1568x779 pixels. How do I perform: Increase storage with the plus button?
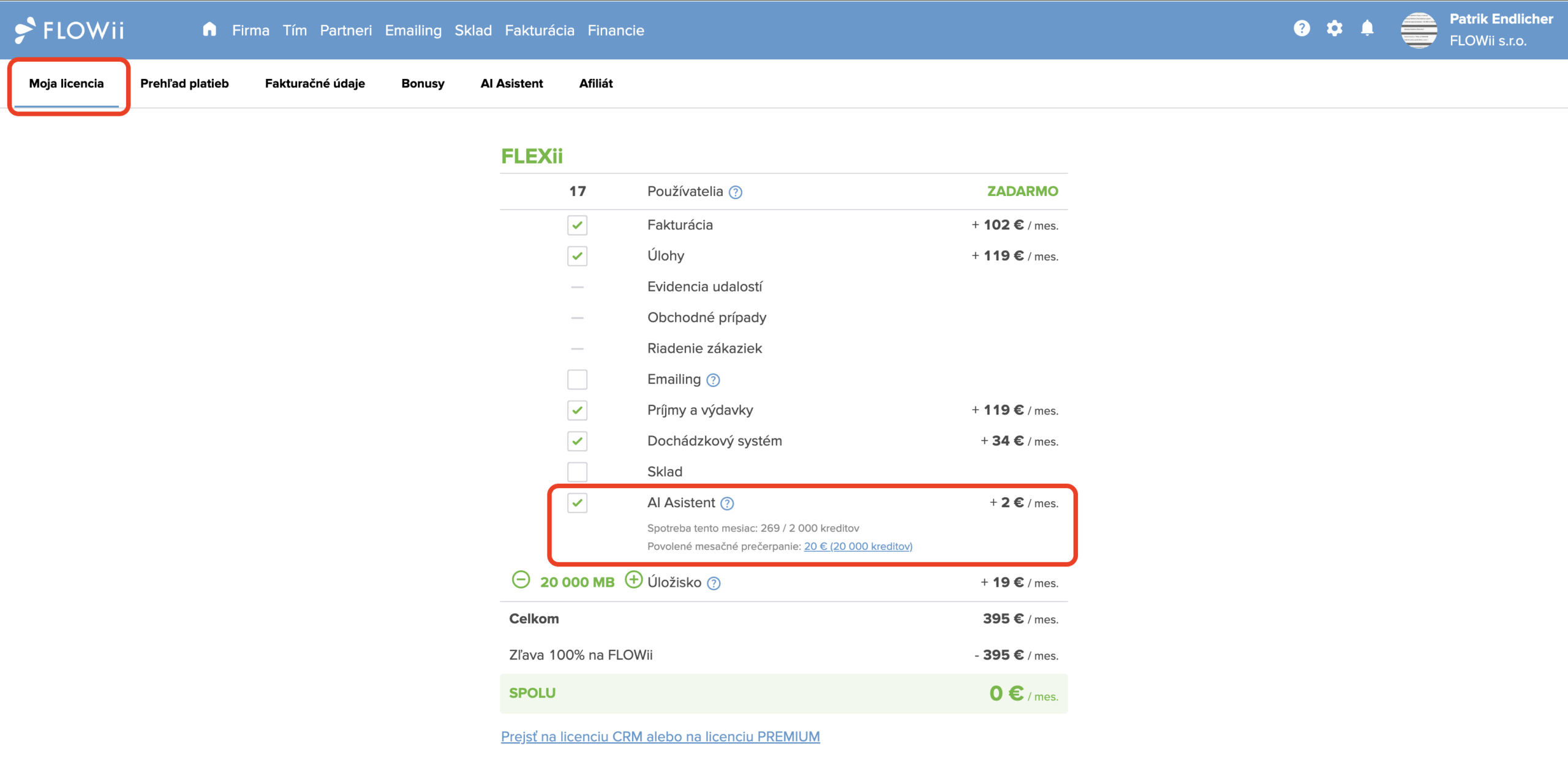pyautogui.click(x=633, y=579)
